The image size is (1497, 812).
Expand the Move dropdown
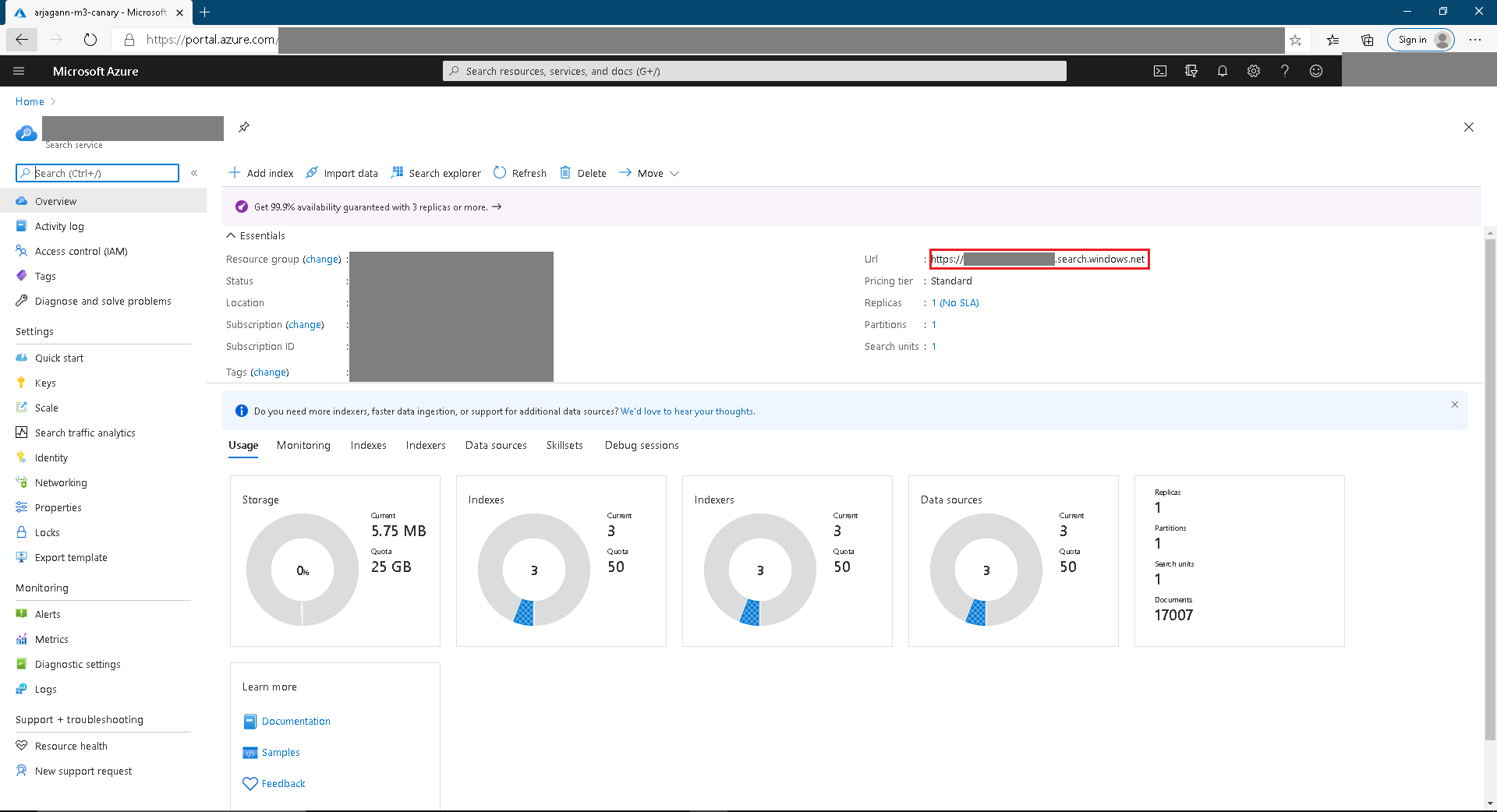click(x=649, y=173)
